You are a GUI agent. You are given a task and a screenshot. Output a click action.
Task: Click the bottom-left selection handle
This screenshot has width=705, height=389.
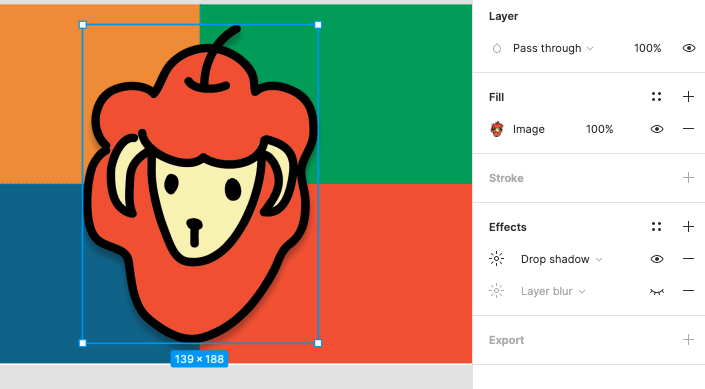tap(83, 343)
